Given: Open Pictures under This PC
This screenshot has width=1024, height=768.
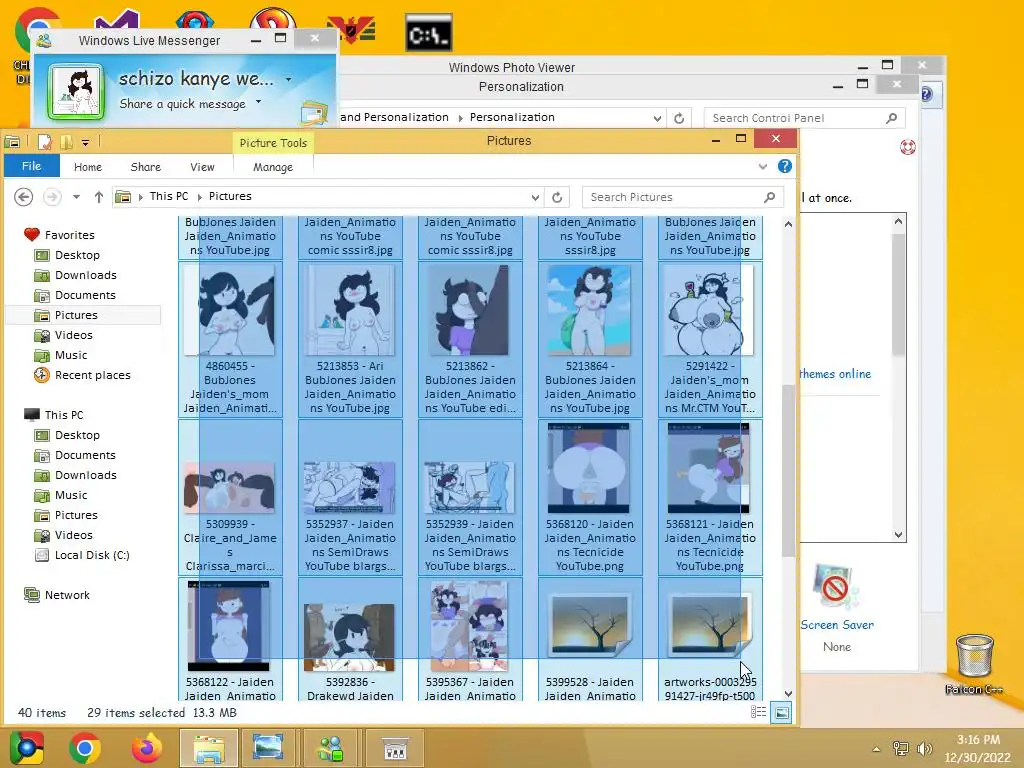Looking at the screenshot, I should pyautogui.click(x=76, y=515).
